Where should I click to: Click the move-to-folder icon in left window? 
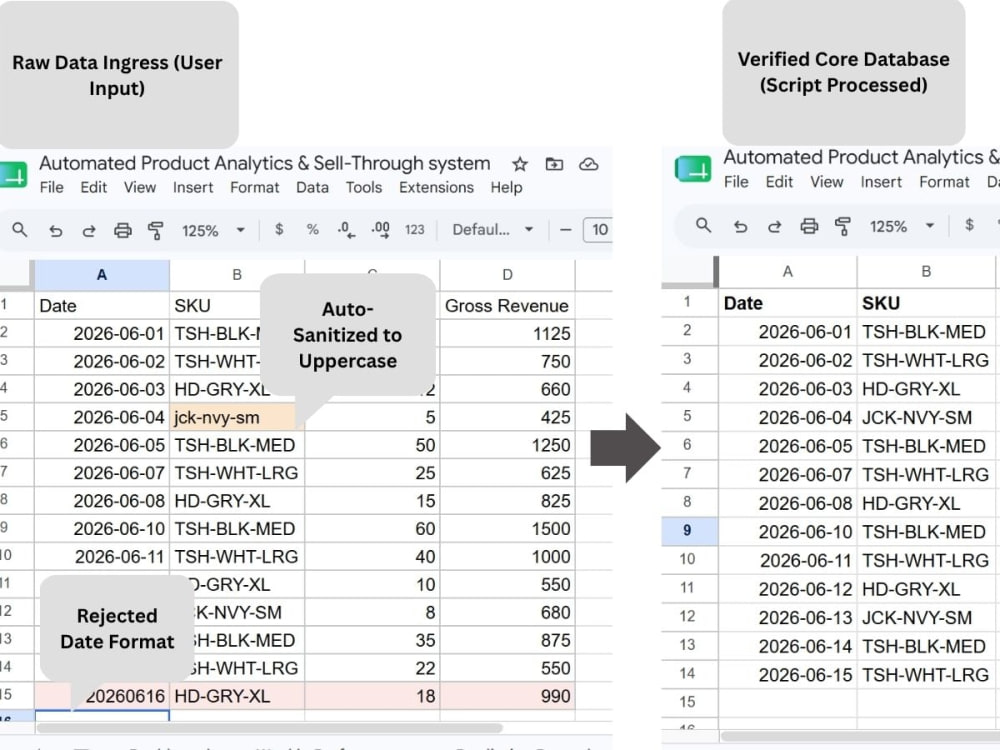pyautogui.click(x=554, y=165)
